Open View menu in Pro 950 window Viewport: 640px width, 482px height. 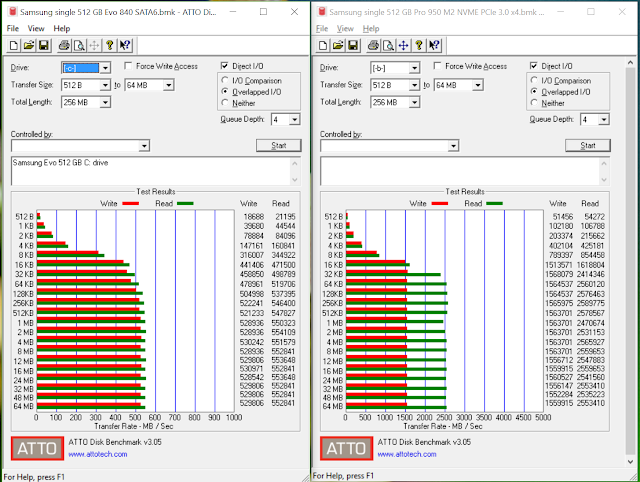click(345, 29)
